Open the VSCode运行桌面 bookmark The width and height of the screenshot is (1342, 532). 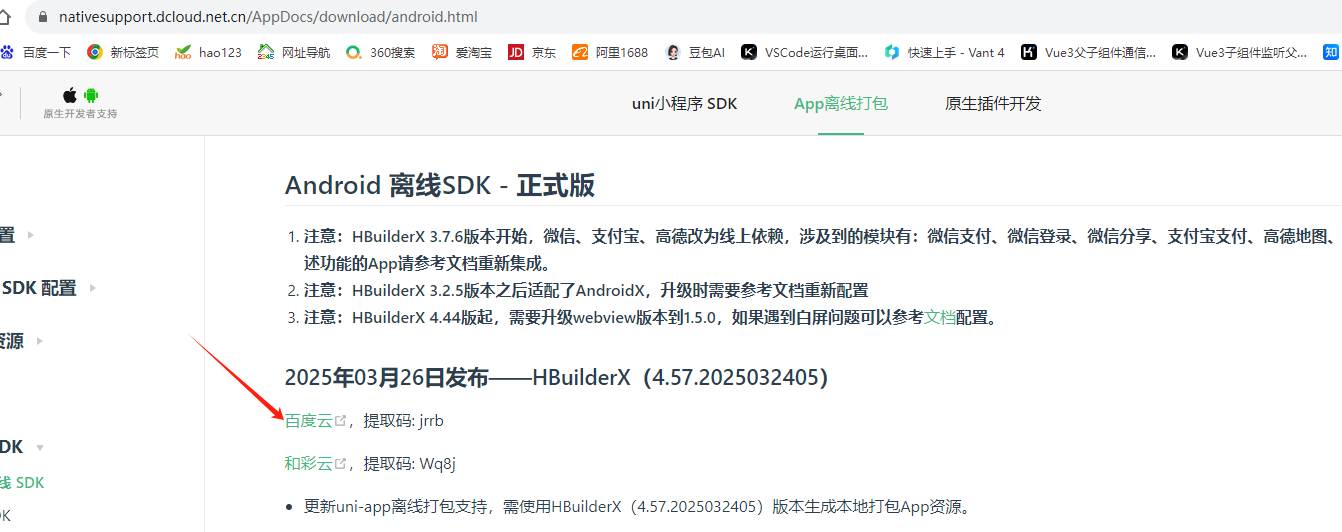tap(805, 52)
